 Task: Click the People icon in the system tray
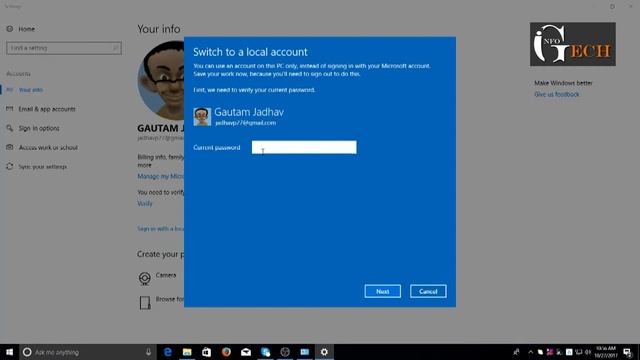(516, 352)
